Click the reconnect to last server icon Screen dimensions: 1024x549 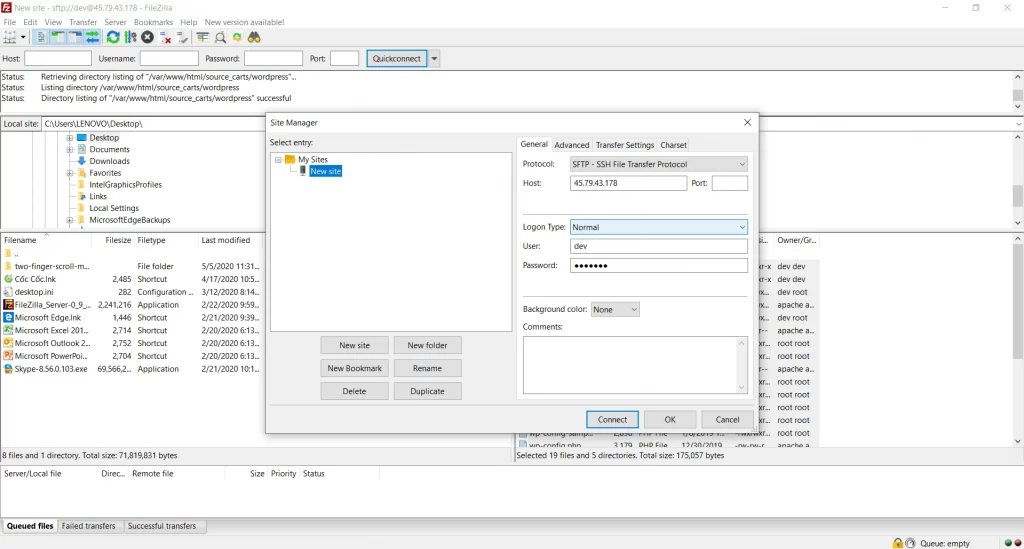(x=182, y=37)
